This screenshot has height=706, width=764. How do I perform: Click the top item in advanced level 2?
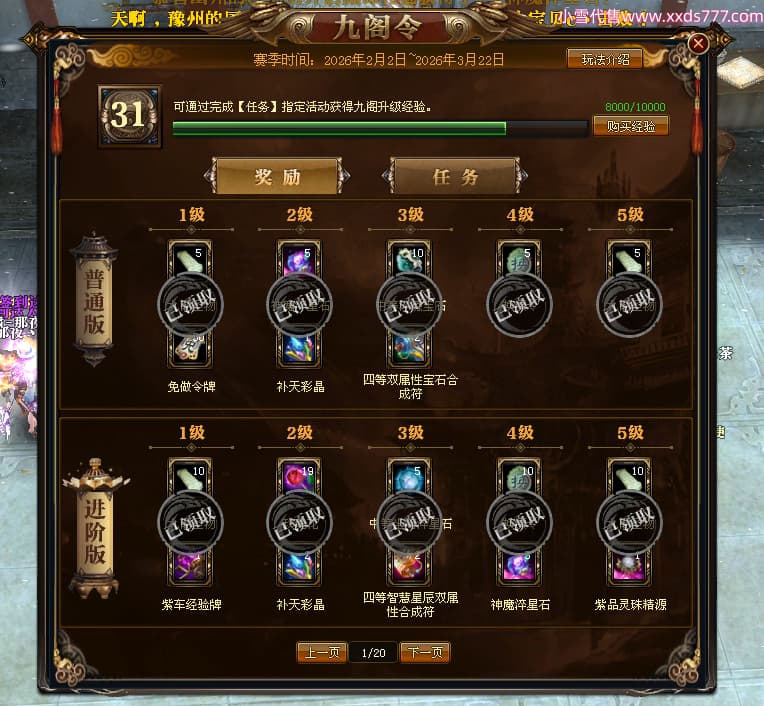click(300, 476)
